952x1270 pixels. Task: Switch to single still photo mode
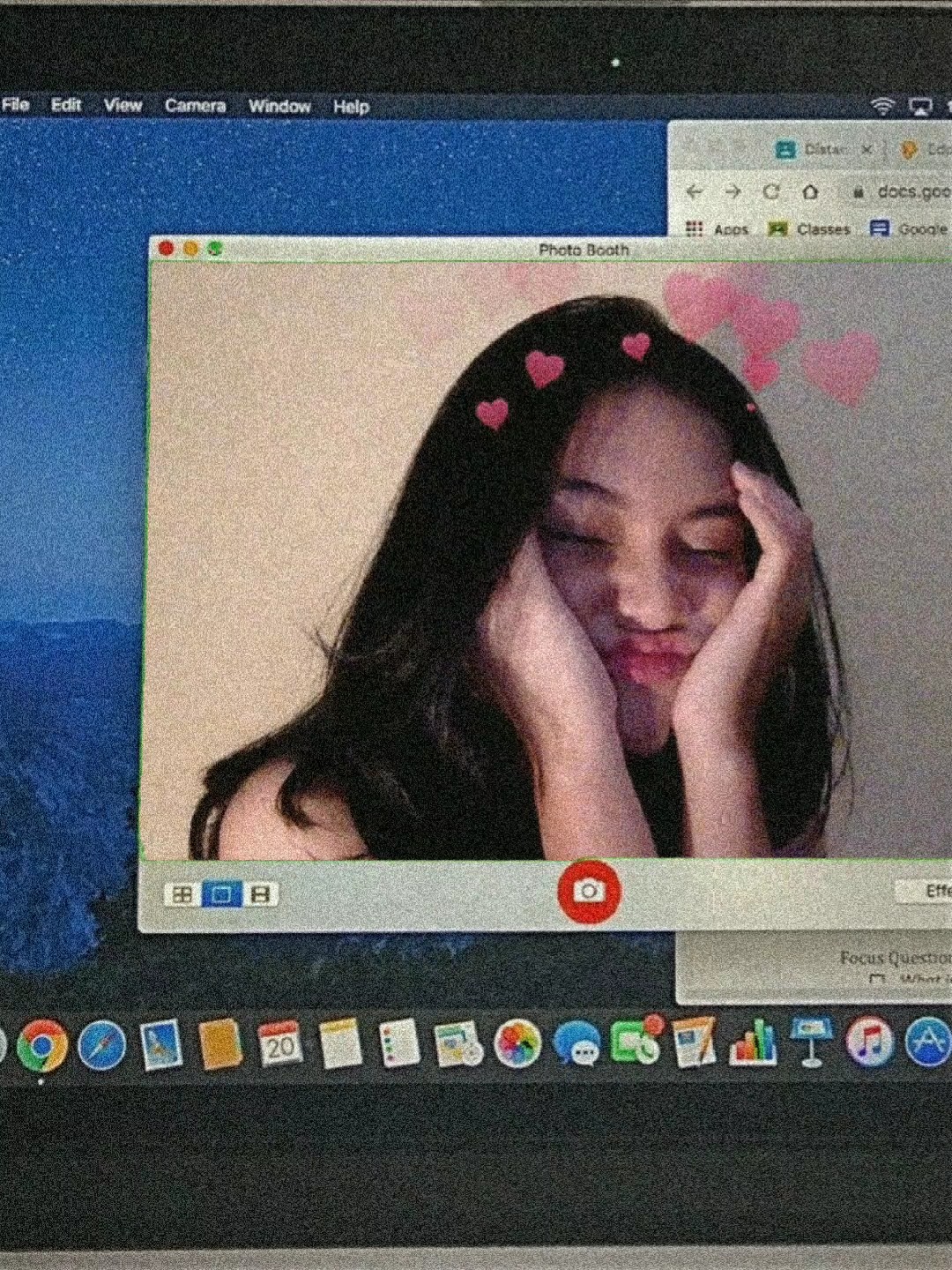[221, 894]
